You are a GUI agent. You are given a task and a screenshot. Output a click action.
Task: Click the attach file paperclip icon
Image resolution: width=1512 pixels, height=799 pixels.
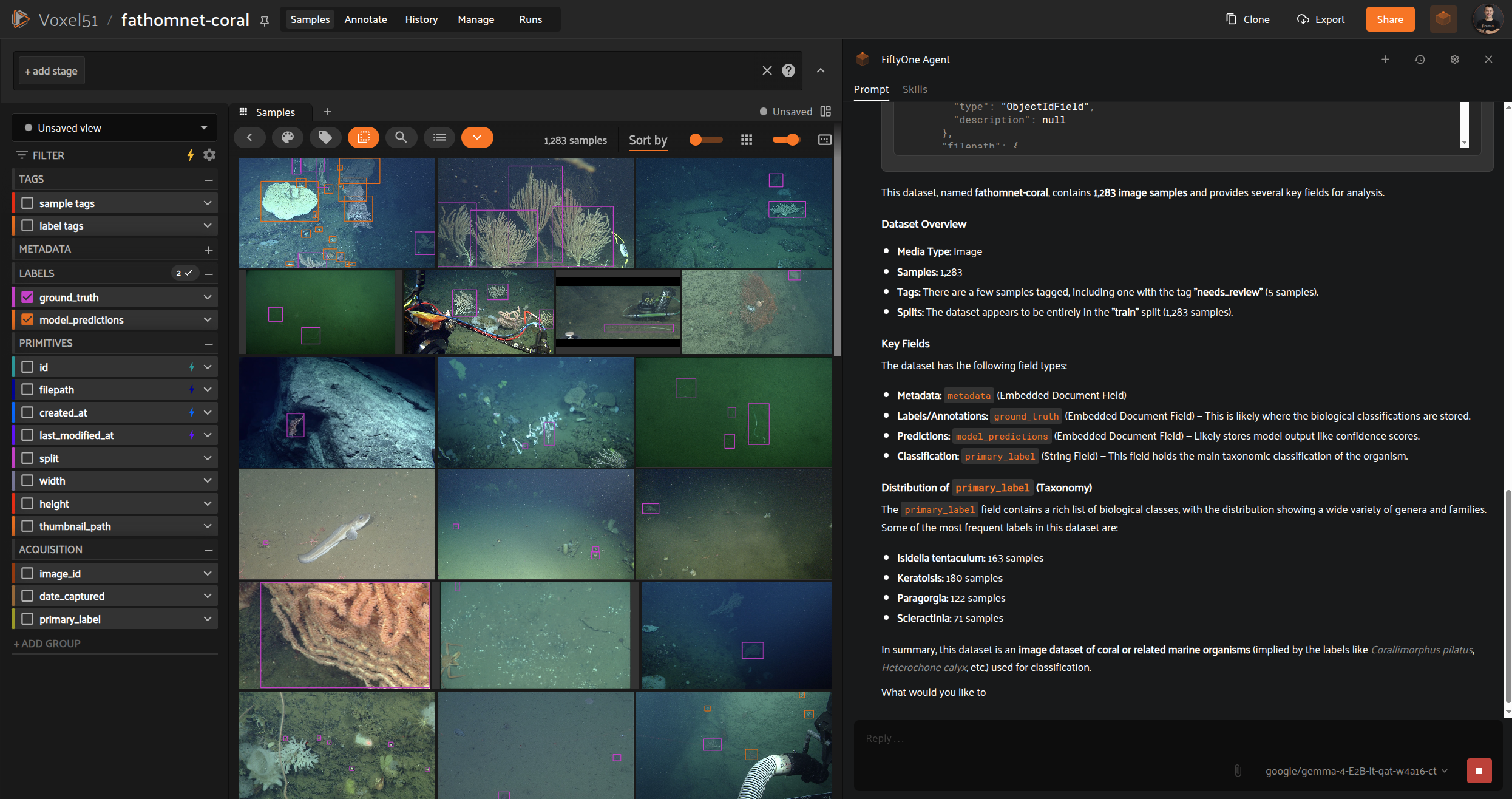click(x=1238, y=771)
